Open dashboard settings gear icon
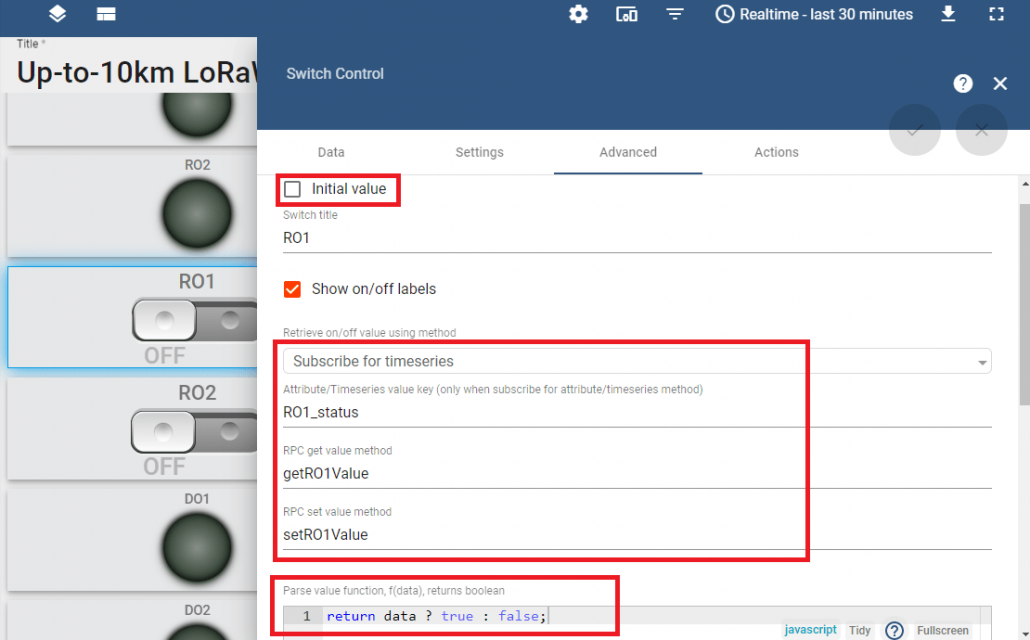The width and height of the screenshot is (1030, 640). pyautogui.click(x=578, y=14)
